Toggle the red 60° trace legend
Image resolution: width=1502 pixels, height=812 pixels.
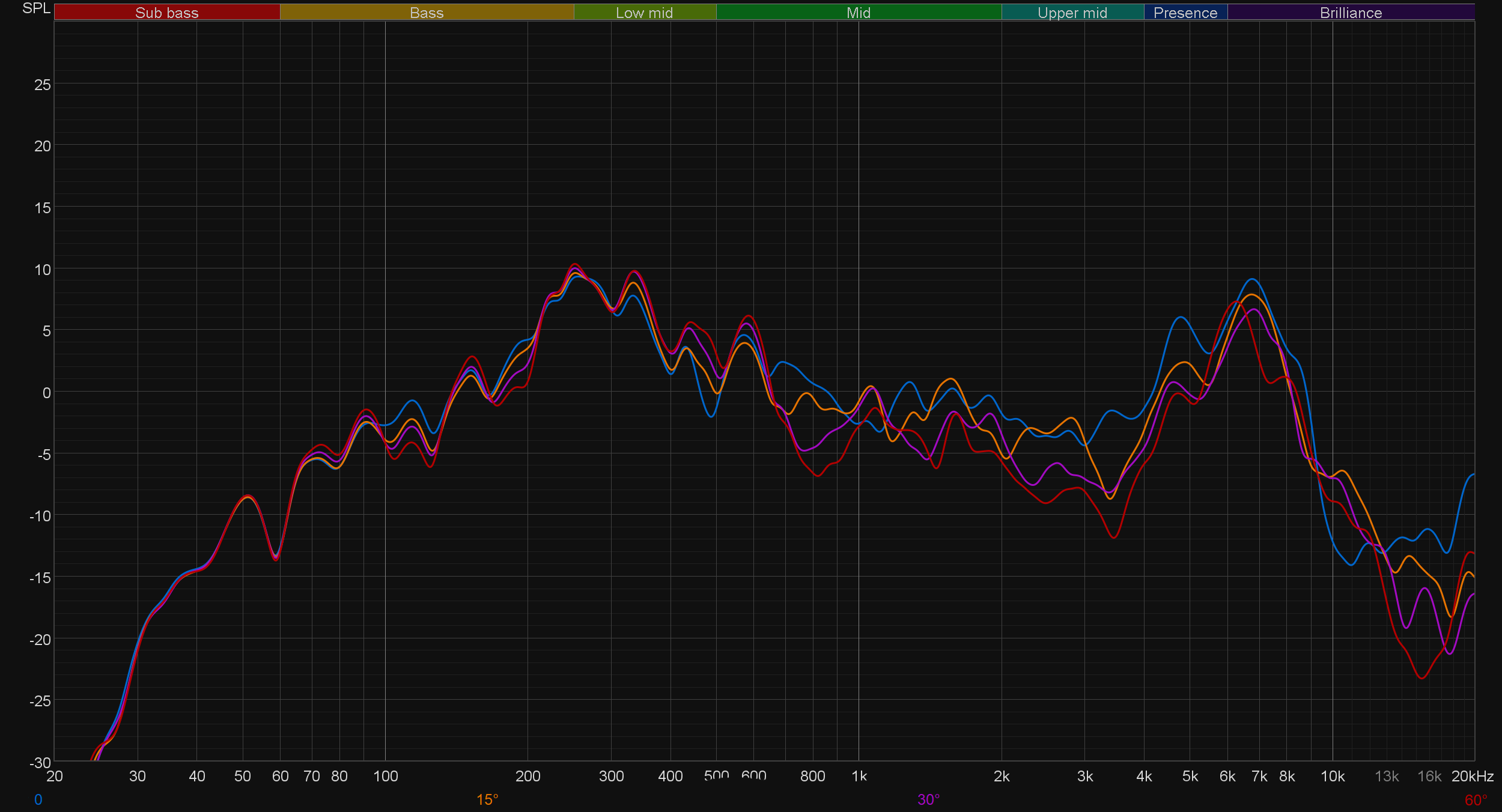[1476, 800]
